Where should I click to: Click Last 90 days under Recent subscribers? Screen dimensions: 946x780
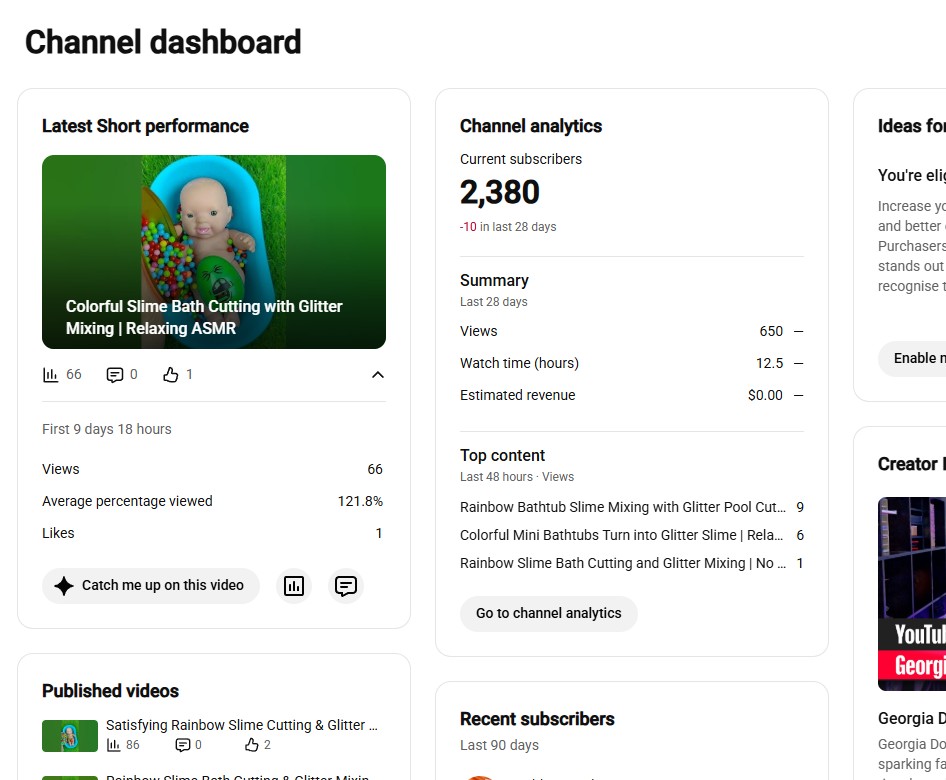500,745
